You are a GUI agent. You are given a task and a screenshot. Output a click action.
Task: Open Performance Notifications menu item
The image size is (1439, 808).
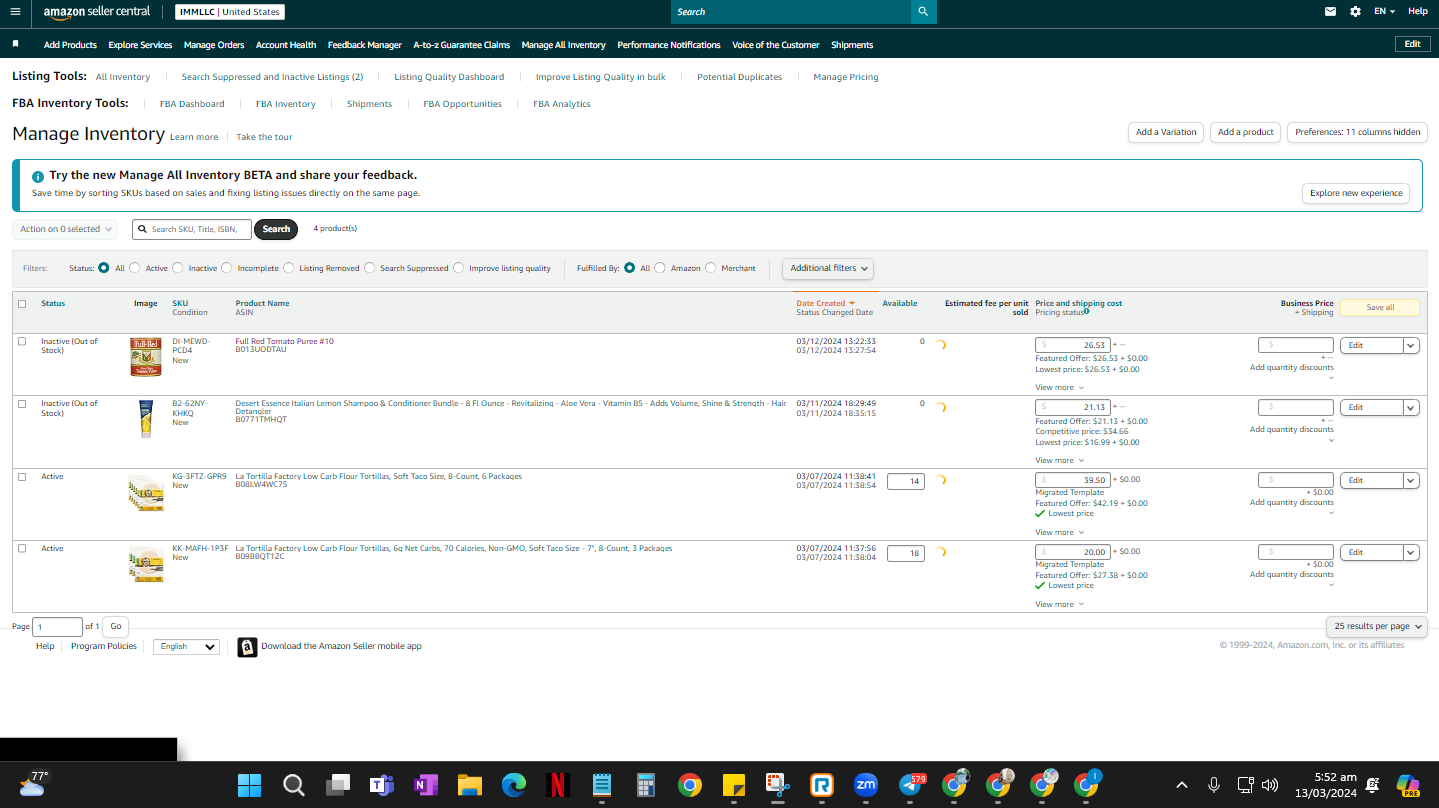(669, 45)
